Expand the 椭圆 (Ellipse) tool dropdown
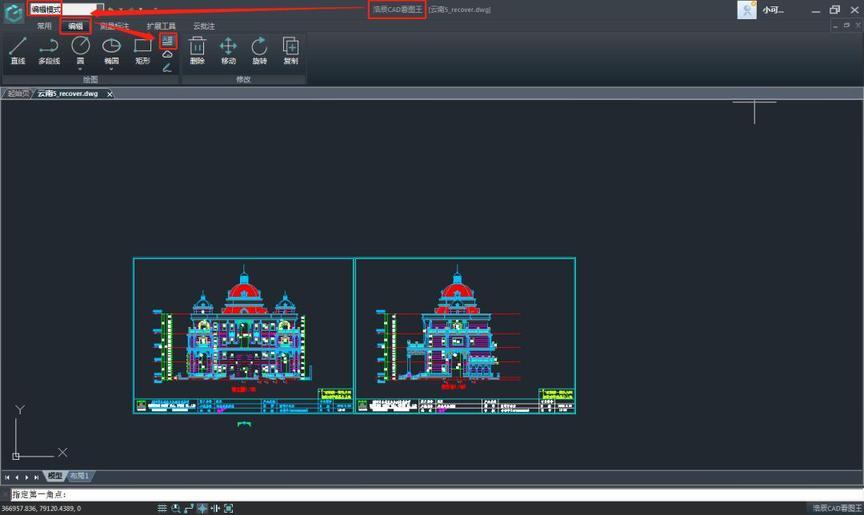 click(x=111, y=69)
